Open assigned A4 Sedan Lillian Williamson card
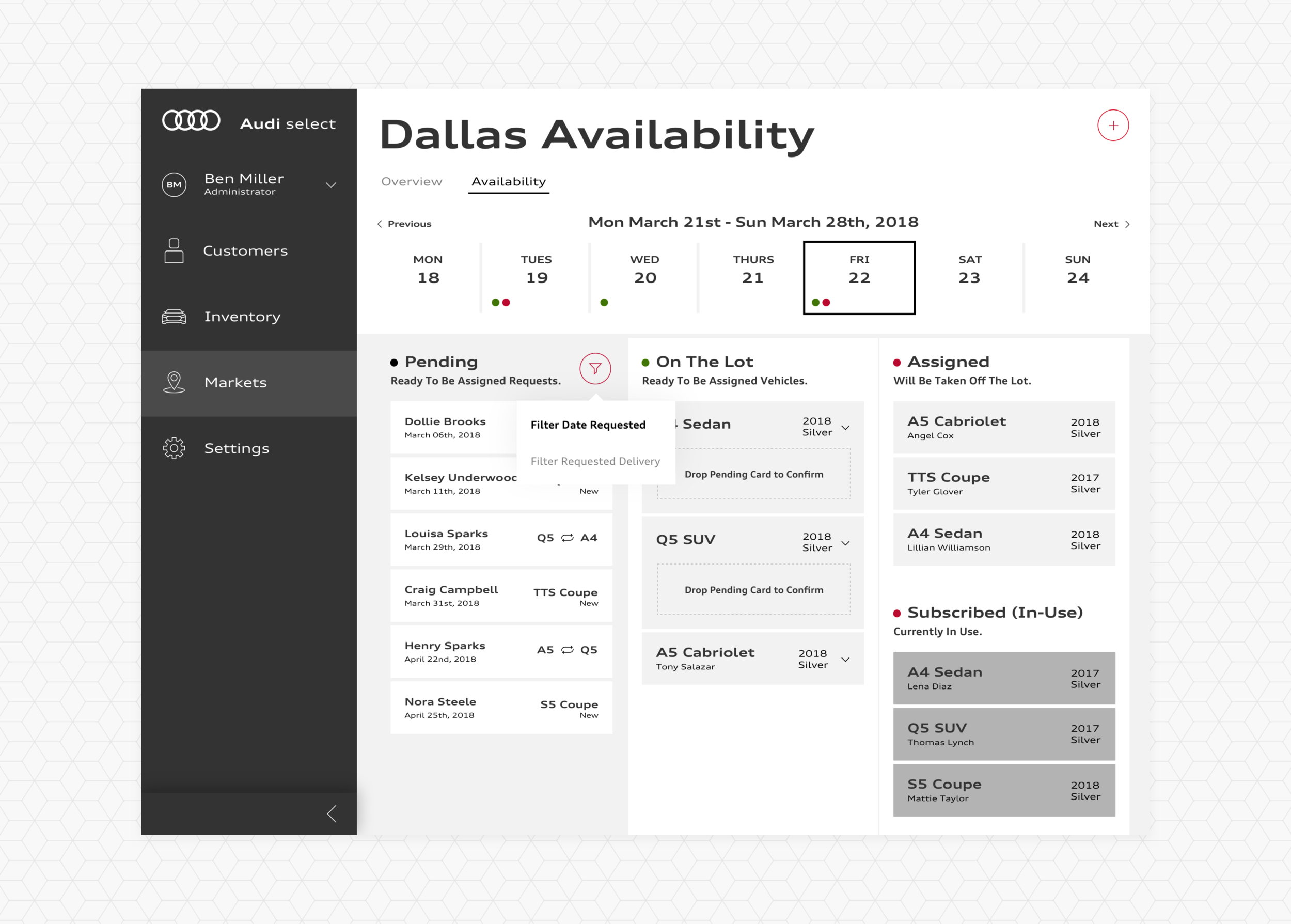This screenshot has height=924, width=1291. (1004, 540)
